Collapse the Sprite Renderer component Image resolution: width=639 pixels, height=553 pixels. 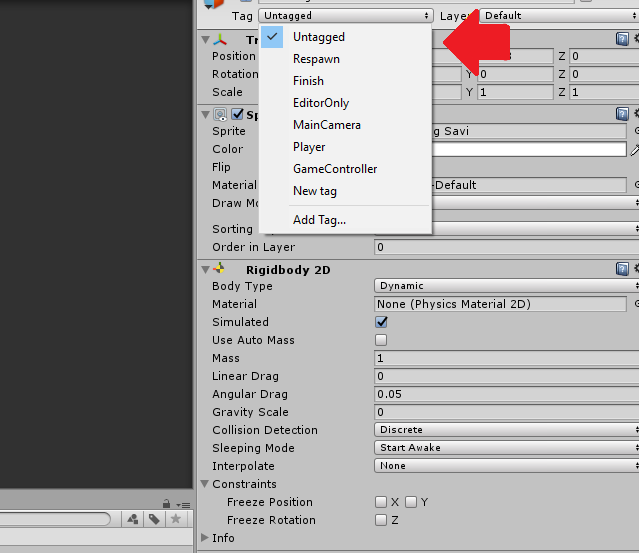206,115
